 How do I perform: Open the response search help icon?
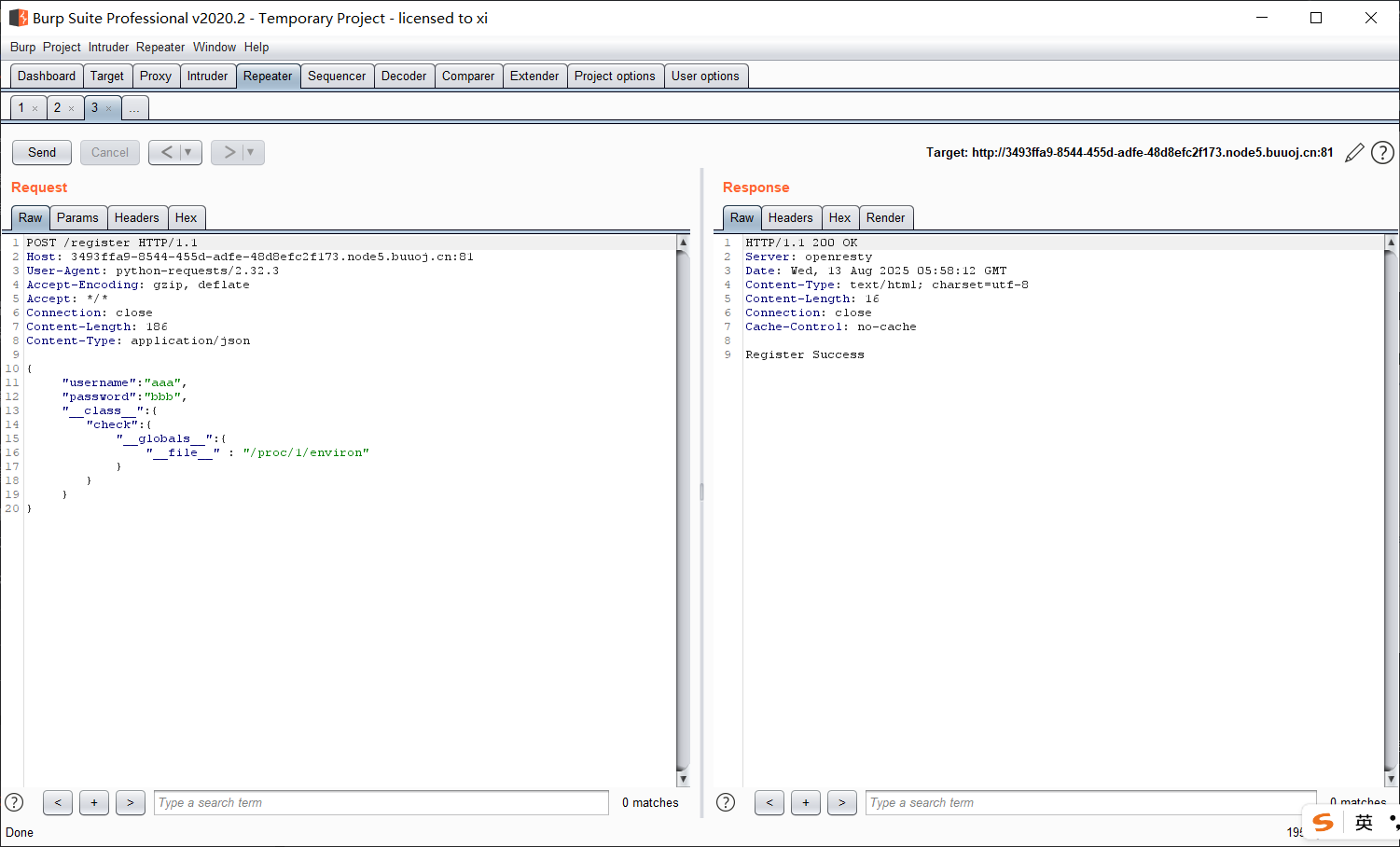pos(726,802)
